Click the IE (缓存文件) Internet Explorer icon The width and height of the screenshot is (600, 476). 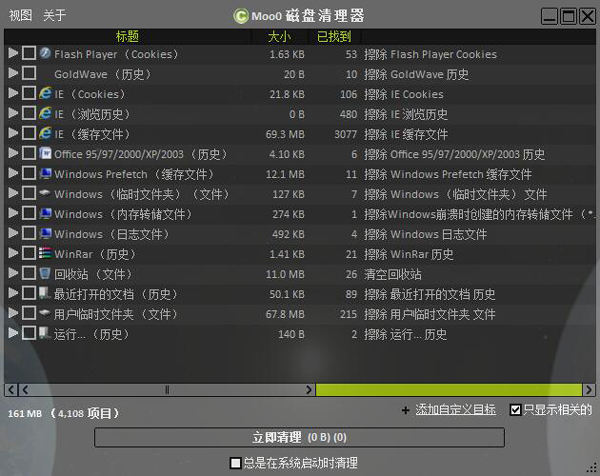pyautogui.click(x=45, y=133)
